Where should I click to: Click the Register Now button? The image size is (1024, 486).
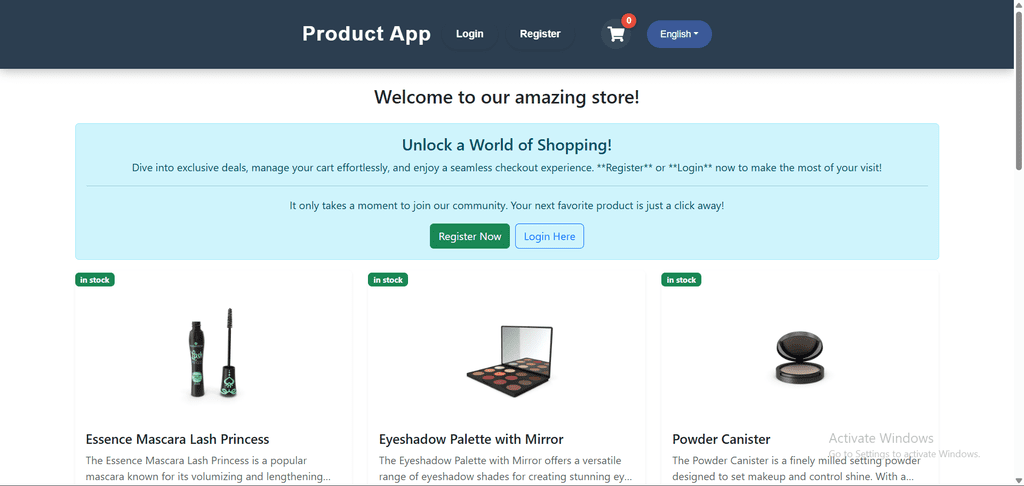point(470,236)
